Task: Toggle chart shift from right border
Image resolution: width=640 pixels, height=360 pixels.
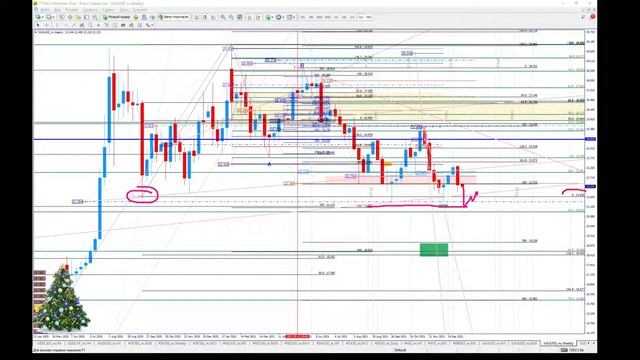Action: click(x=258, y=17)
